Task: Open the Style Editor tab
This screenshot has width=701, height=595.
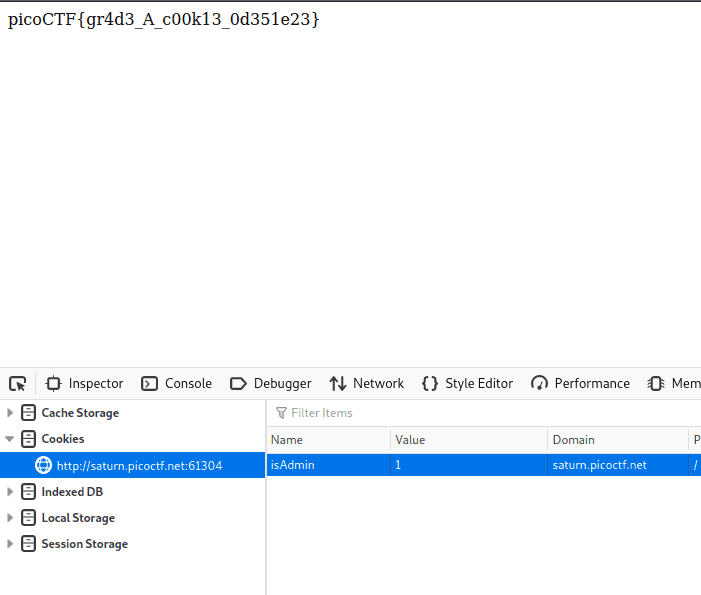Action: click(x=467, y=383)
